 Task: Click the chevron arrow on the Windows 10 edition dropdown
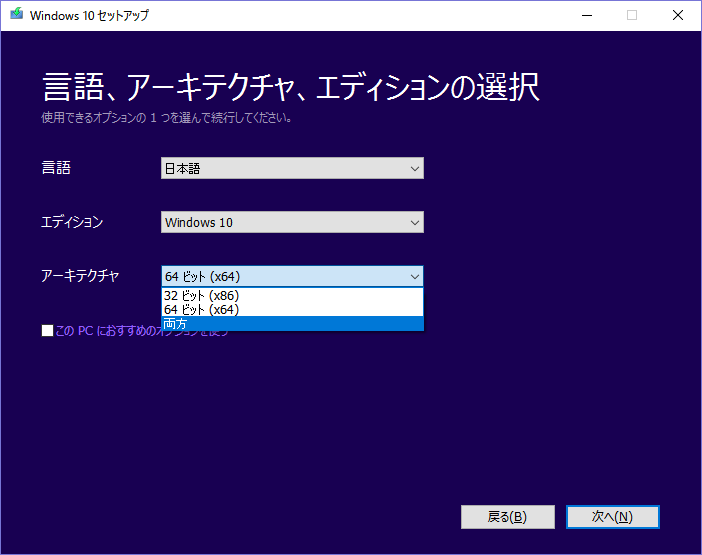415,222
